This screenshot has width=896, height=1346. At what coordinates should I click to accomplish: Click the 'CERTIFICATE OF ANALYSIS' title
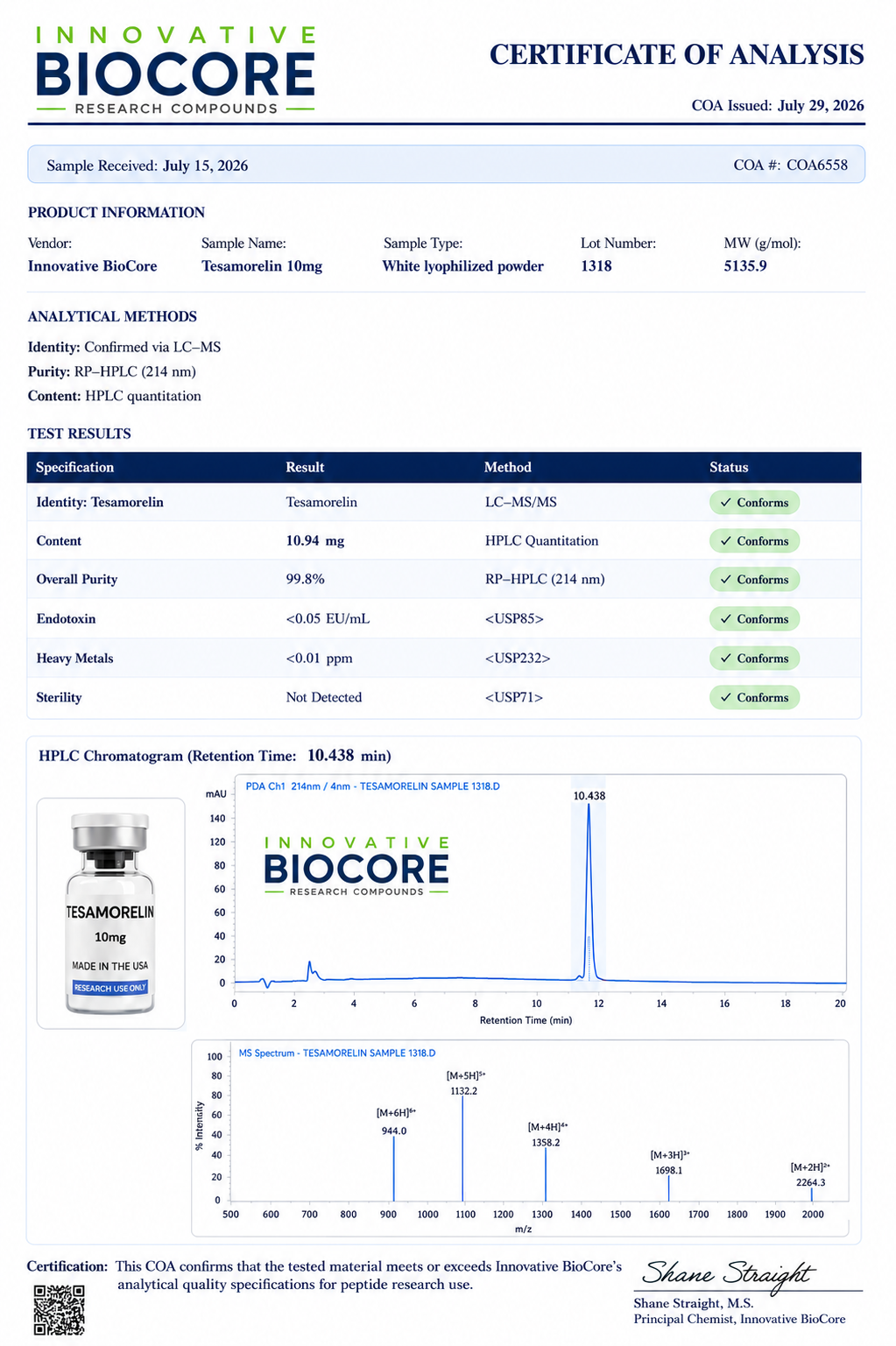point(676,54)
